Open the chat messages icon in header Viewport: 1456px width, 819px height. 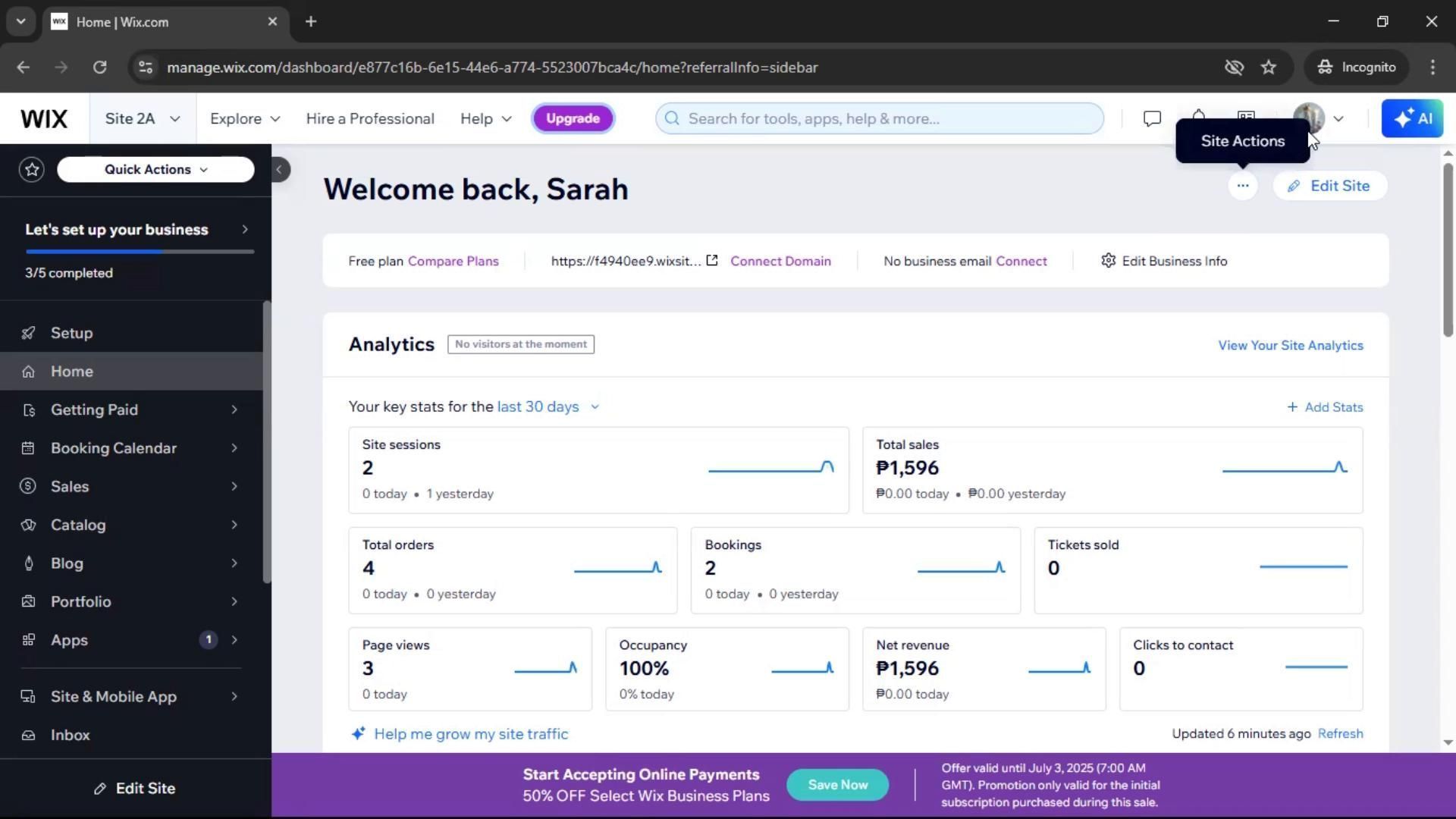pyautogui.click(x=1152, y=118)
